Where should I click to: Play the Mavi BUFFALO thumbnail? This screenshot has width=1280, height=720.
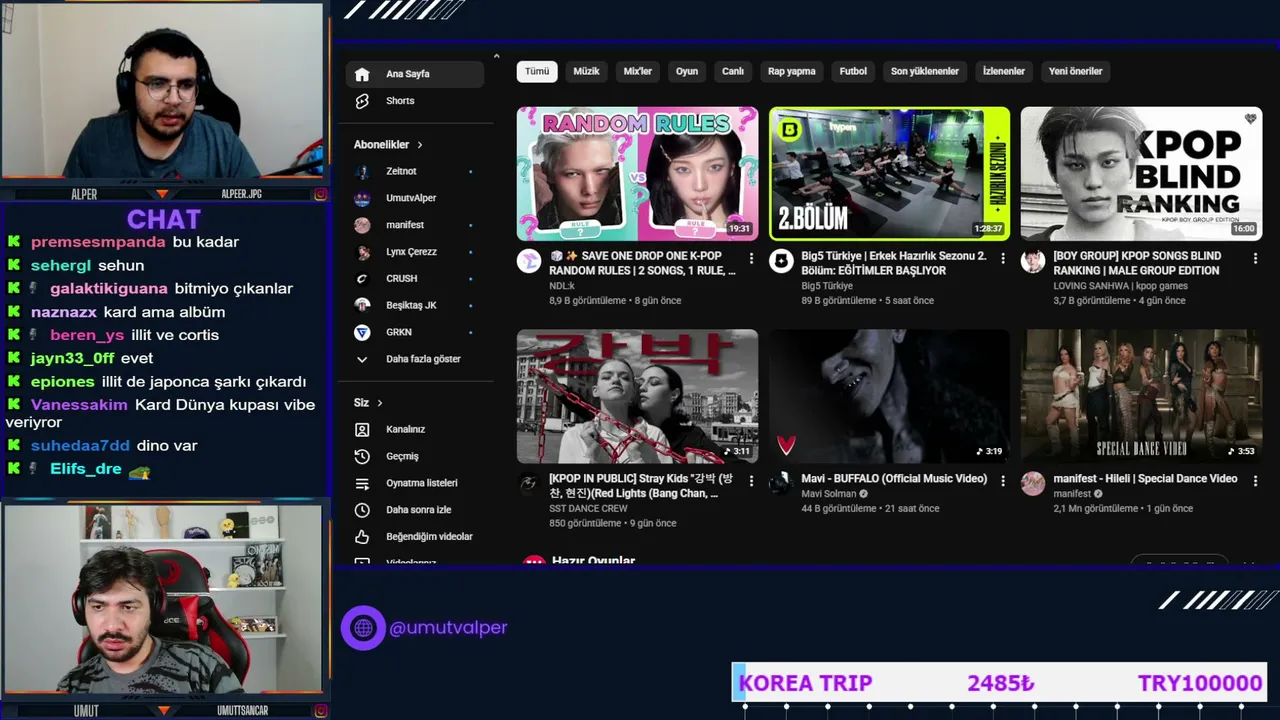[889, 396]
